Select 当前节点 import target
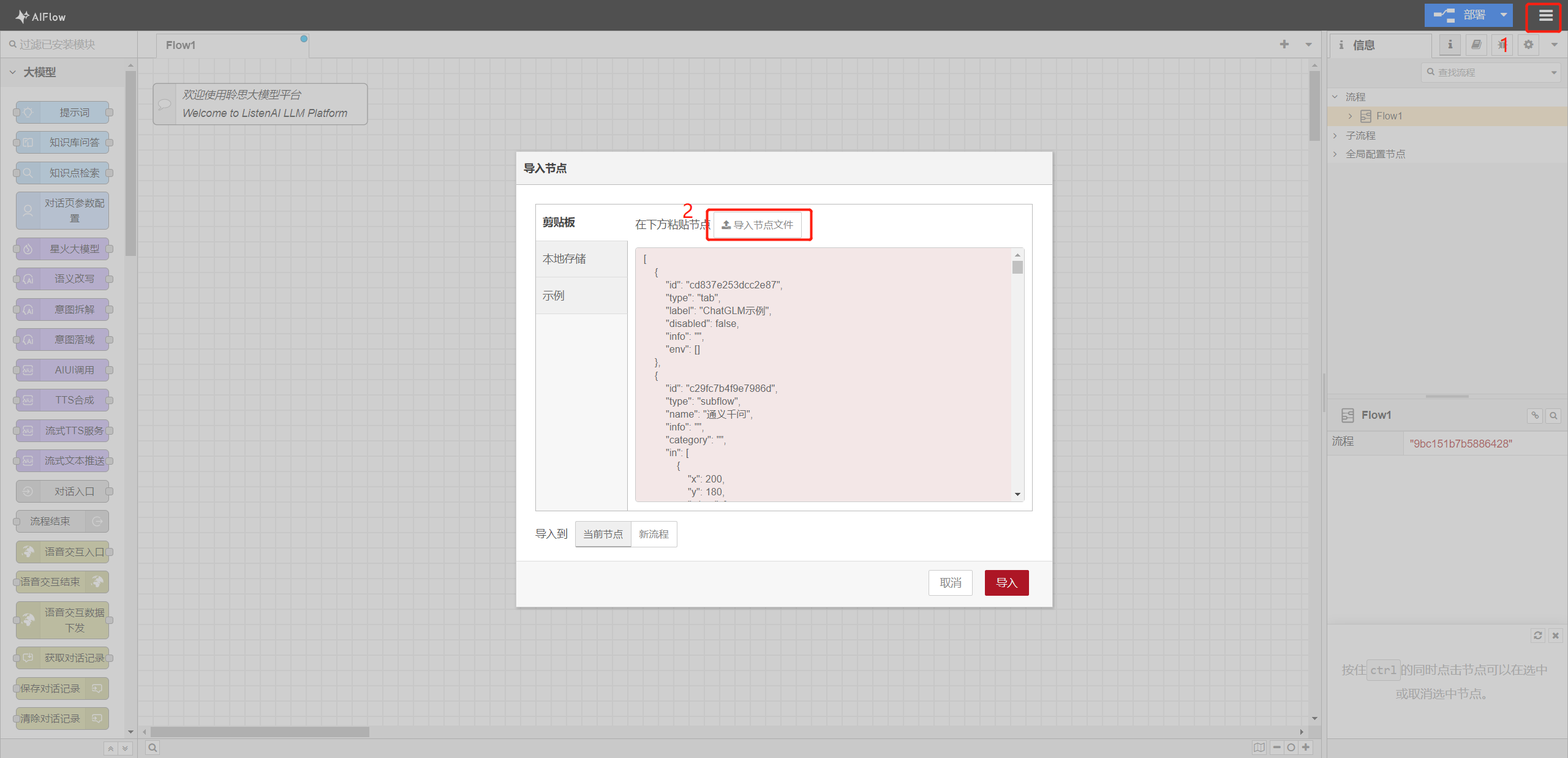 (603, 534)
